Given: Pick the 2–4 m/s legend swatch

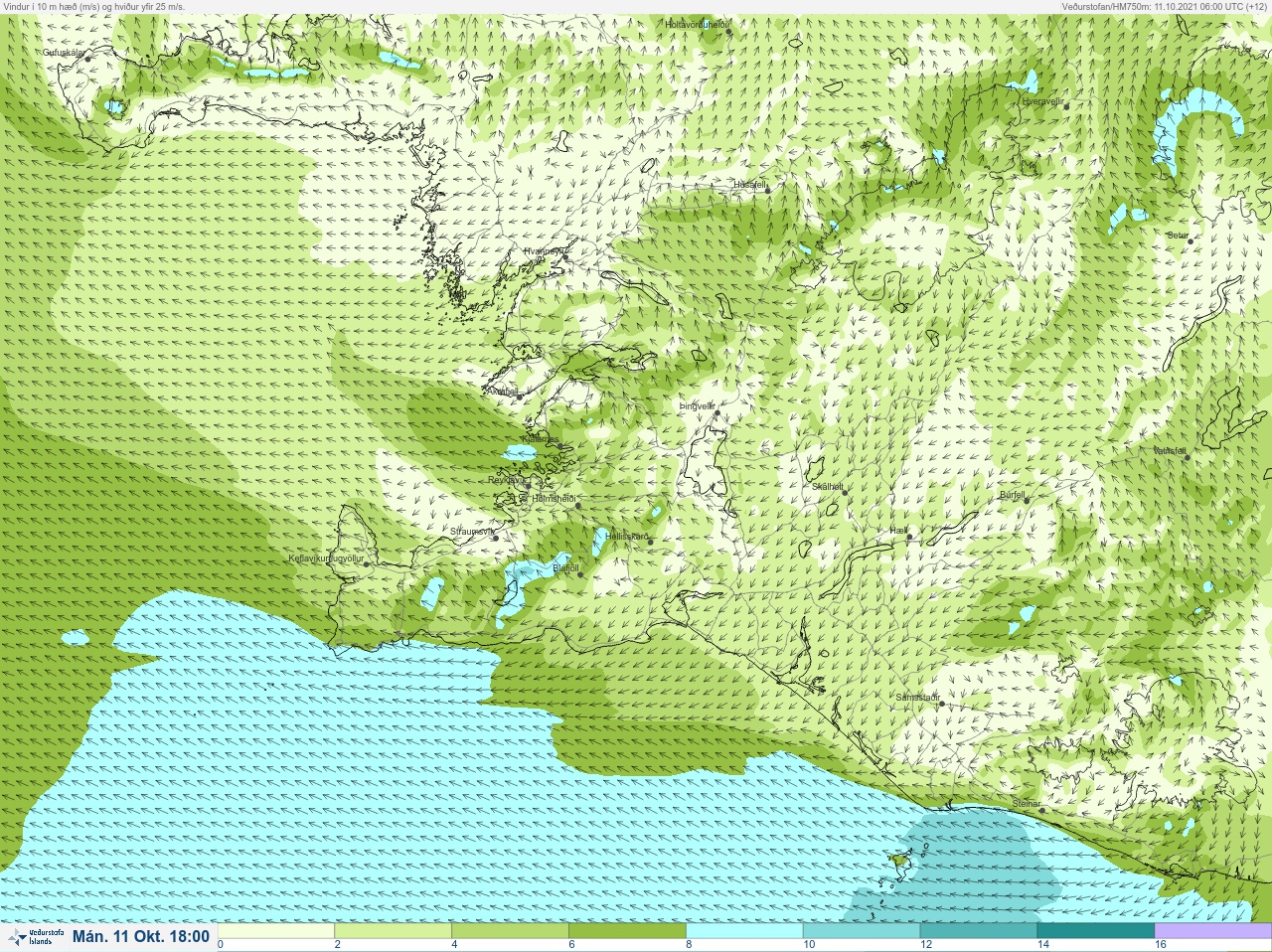Looking at the screenshot, I should 394,931.
